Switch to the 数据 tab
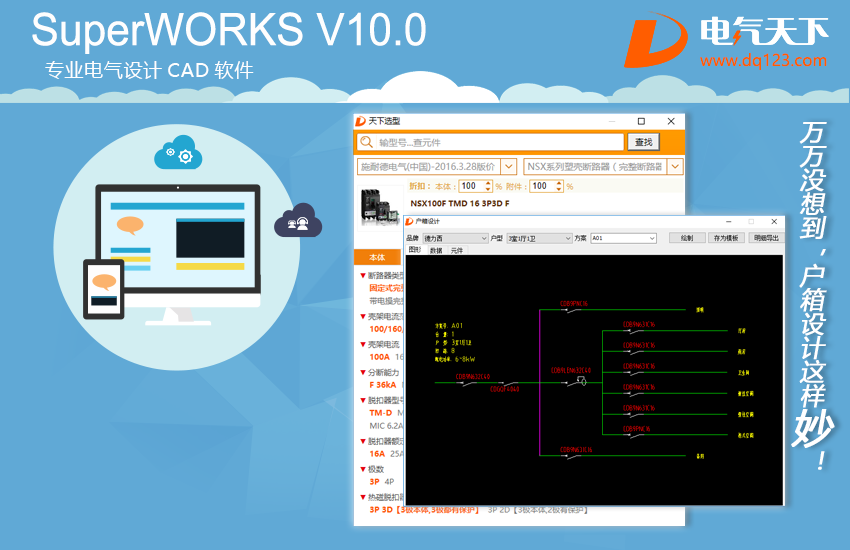 coord(436,250)
